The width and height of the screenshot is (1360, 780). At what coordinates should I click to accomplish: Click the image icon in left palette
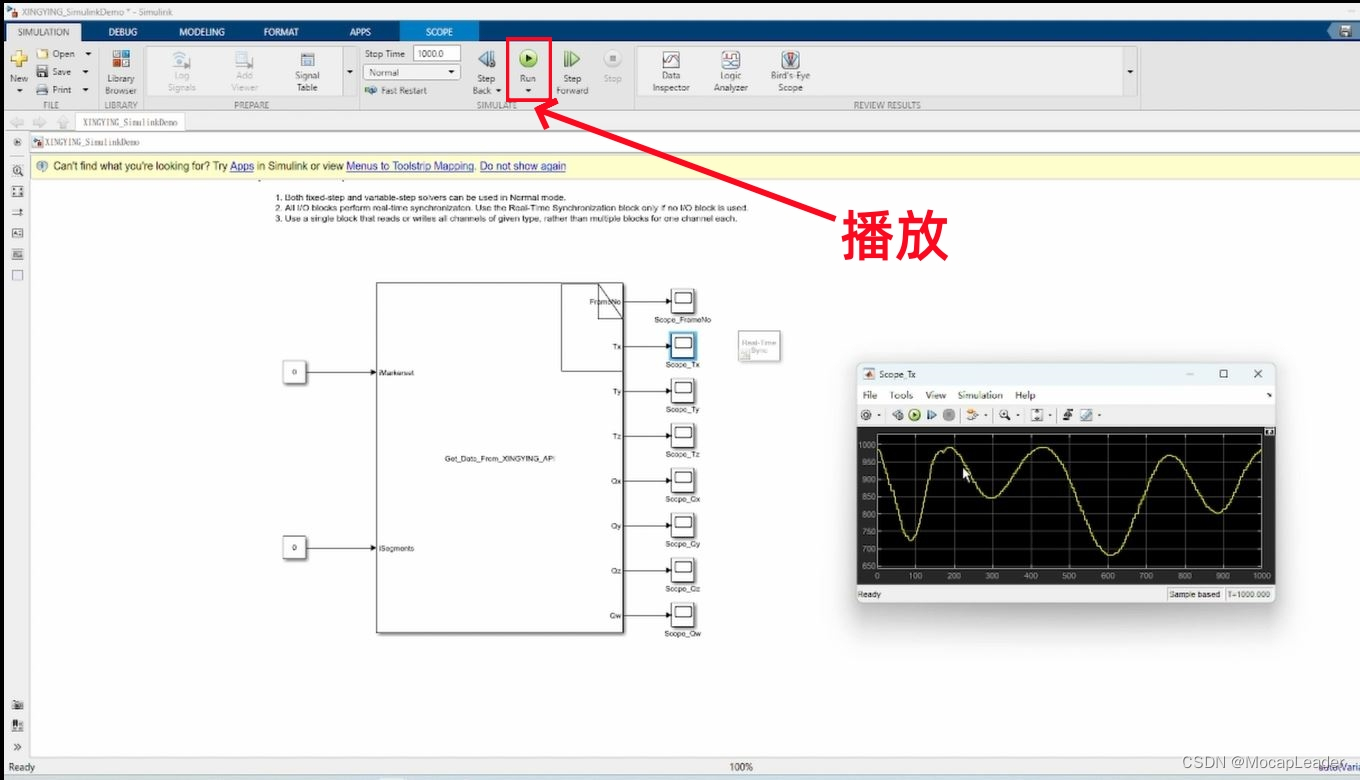click(x=17, y=254)
